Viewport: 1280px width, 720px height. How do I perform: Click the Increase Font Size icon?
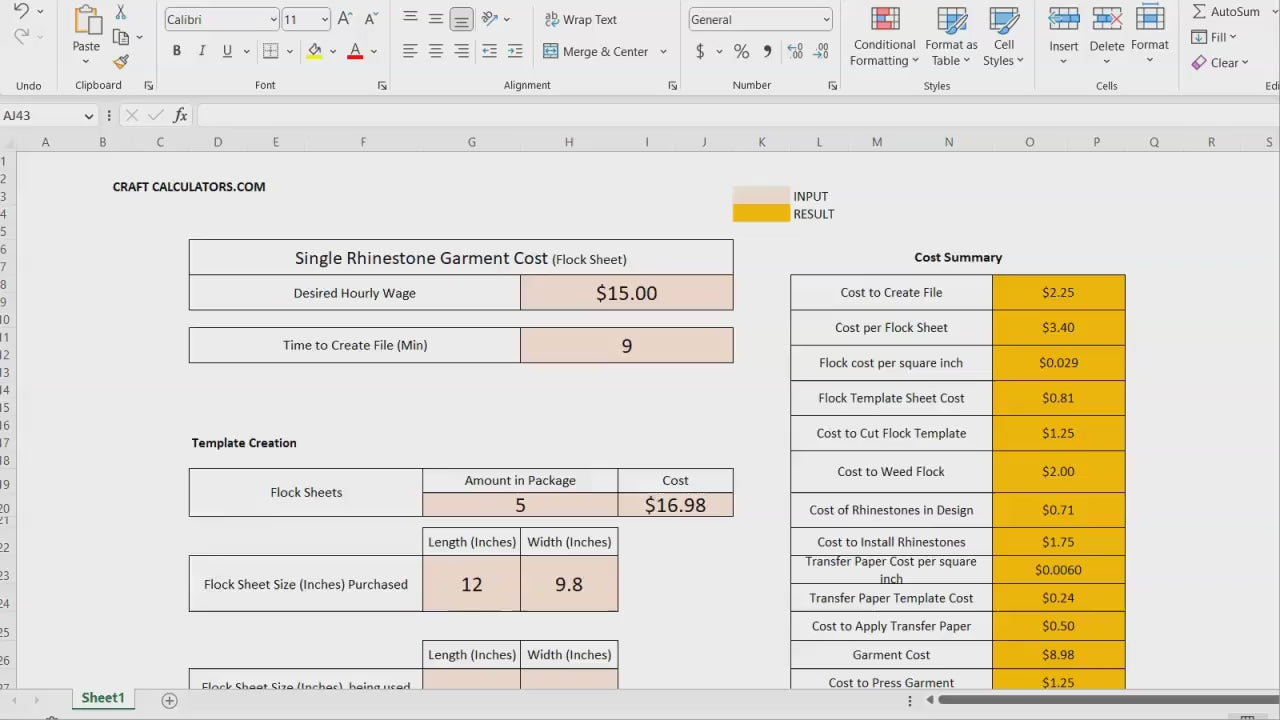344,19
